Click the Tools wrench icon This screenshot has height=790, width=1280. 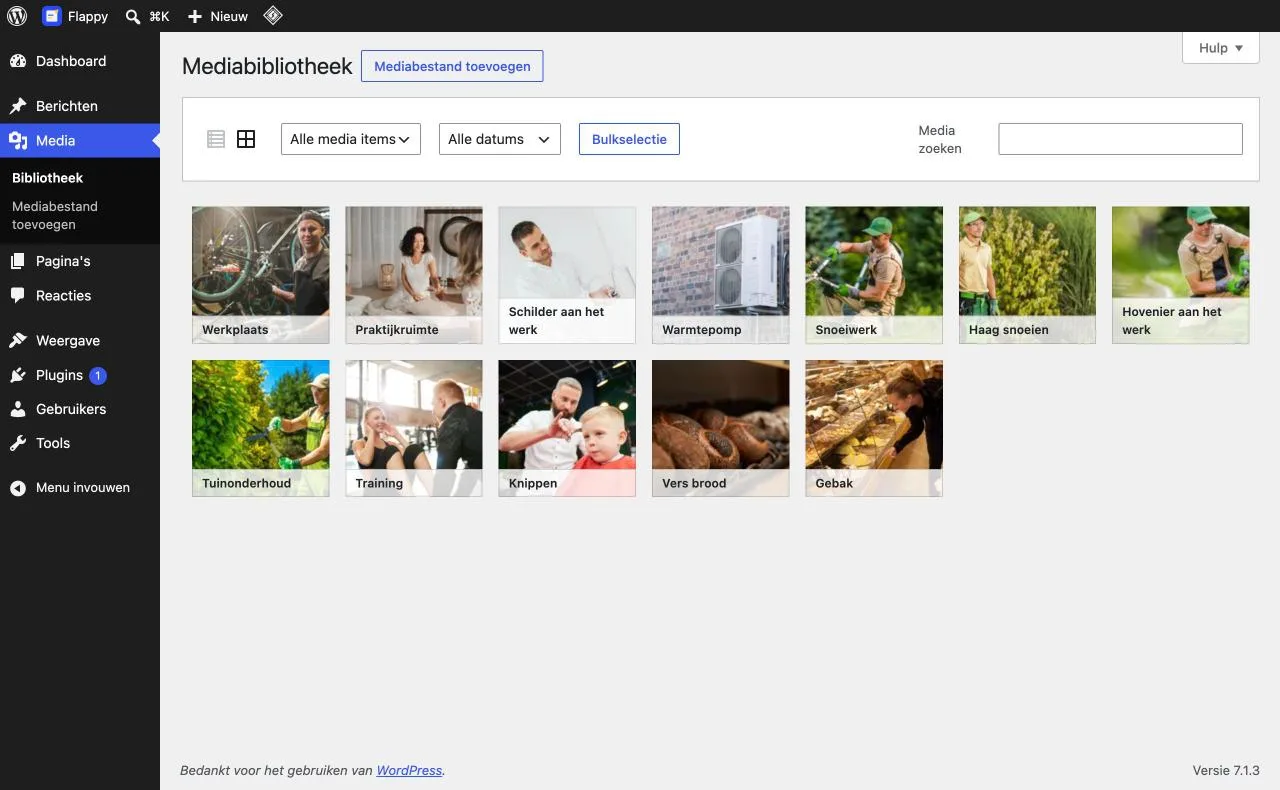pyautogui.click(x=18, y=443)
